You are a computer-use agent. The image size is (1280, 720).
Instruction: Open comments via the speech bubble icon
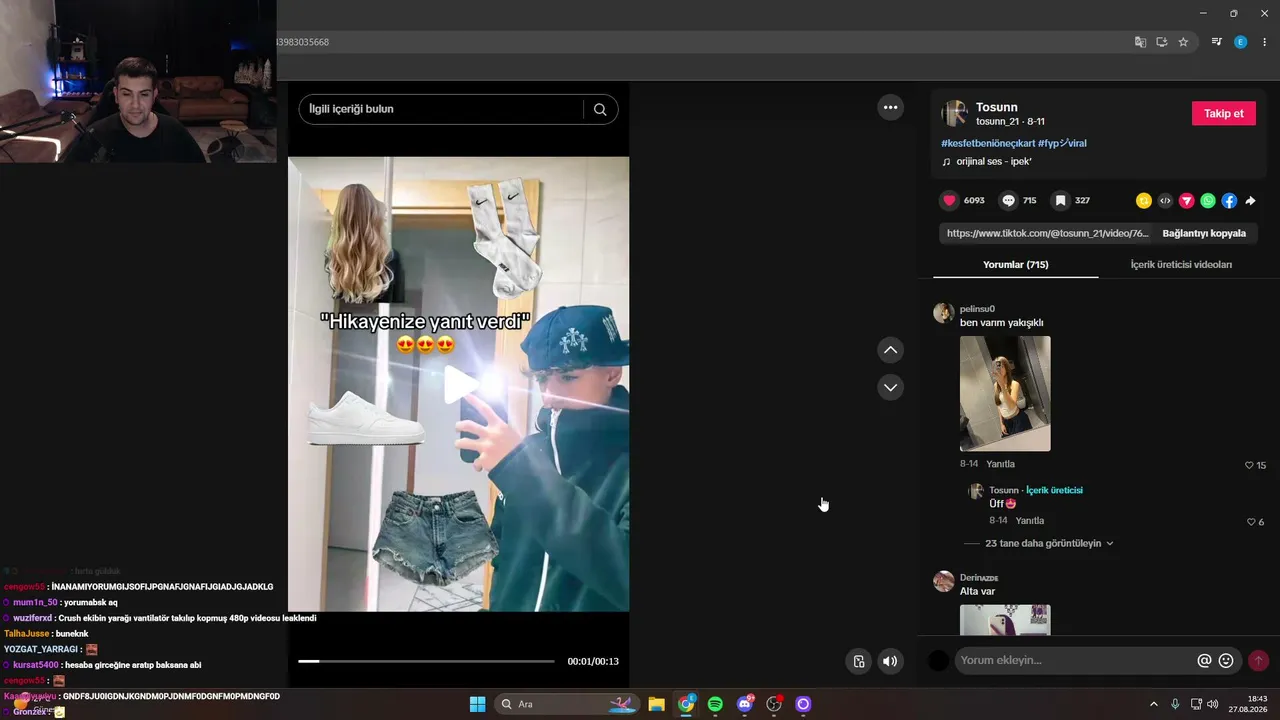point(1008,200)
